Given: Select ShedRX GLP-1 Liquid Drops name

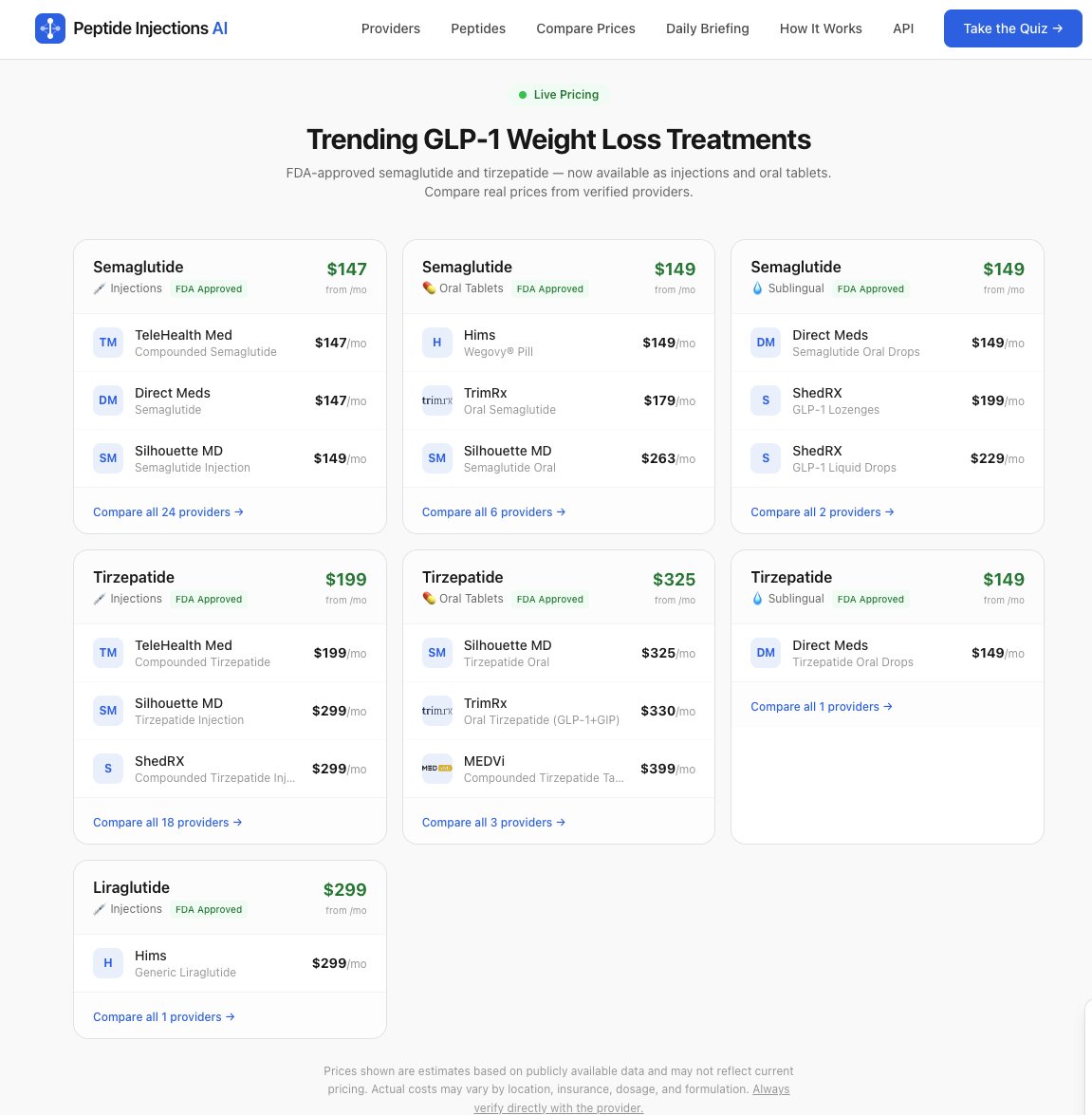Looking at the screenshot, I should pyautogui.click(x=817, y=451).
